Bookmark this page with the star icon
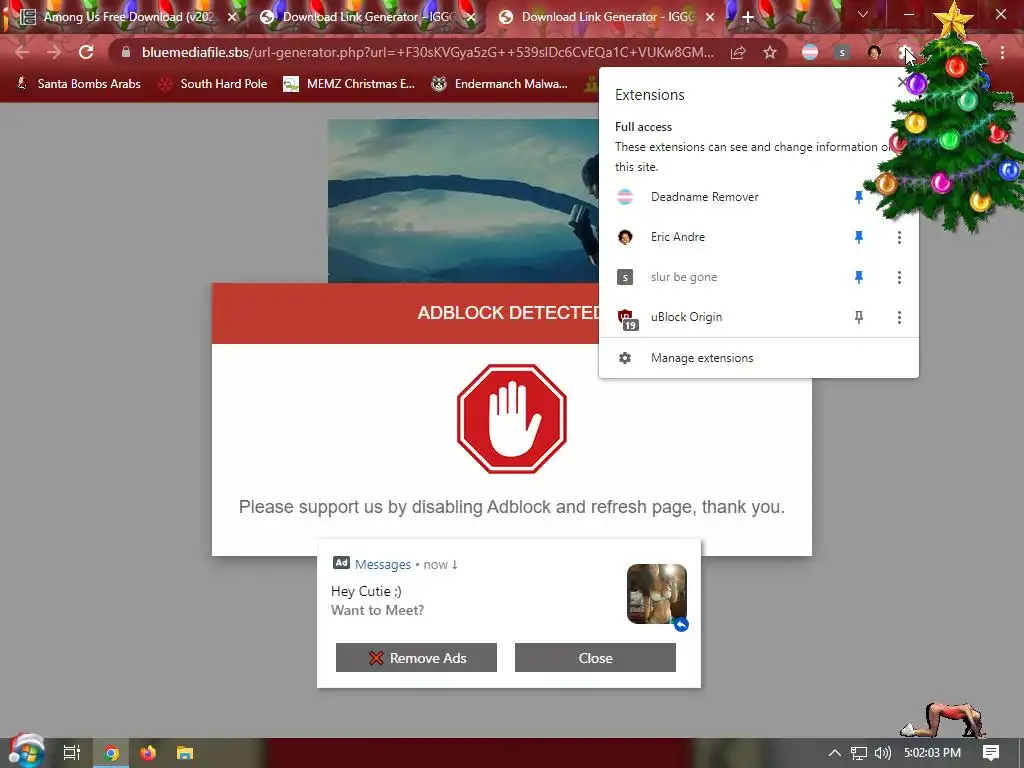1024x768 pixels. (x=770, y=52)
